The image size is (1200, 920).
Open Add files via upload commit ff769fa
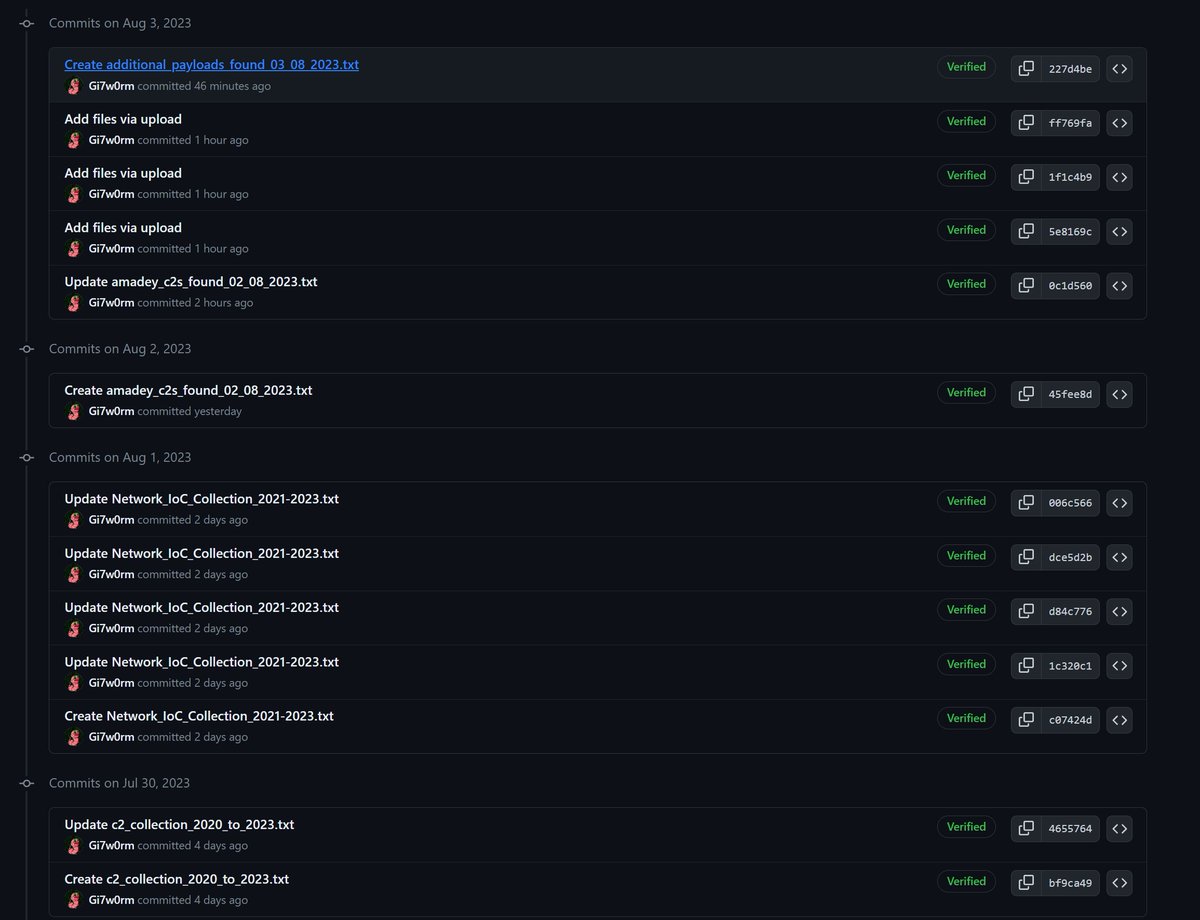[123, 119]
